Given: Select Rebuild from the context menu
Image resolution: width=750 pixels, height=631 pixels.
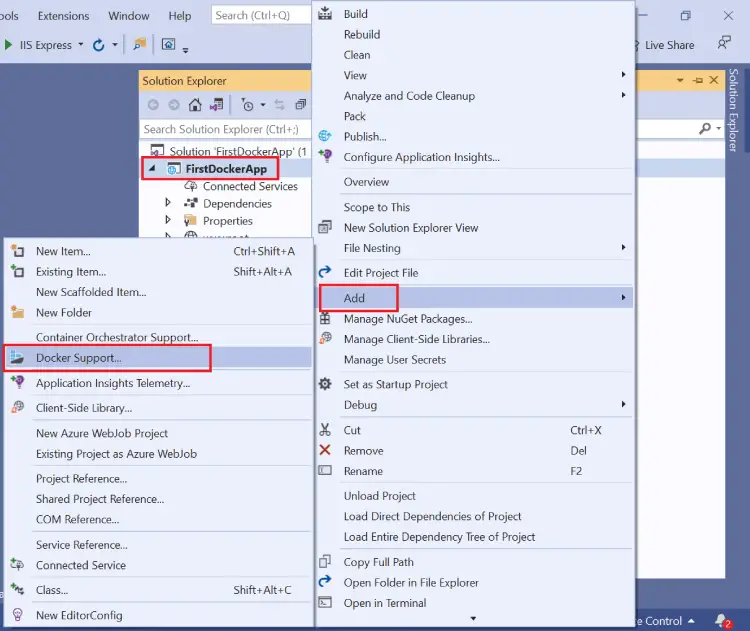Looking at the screenshot, I should (x=362, y=34).
